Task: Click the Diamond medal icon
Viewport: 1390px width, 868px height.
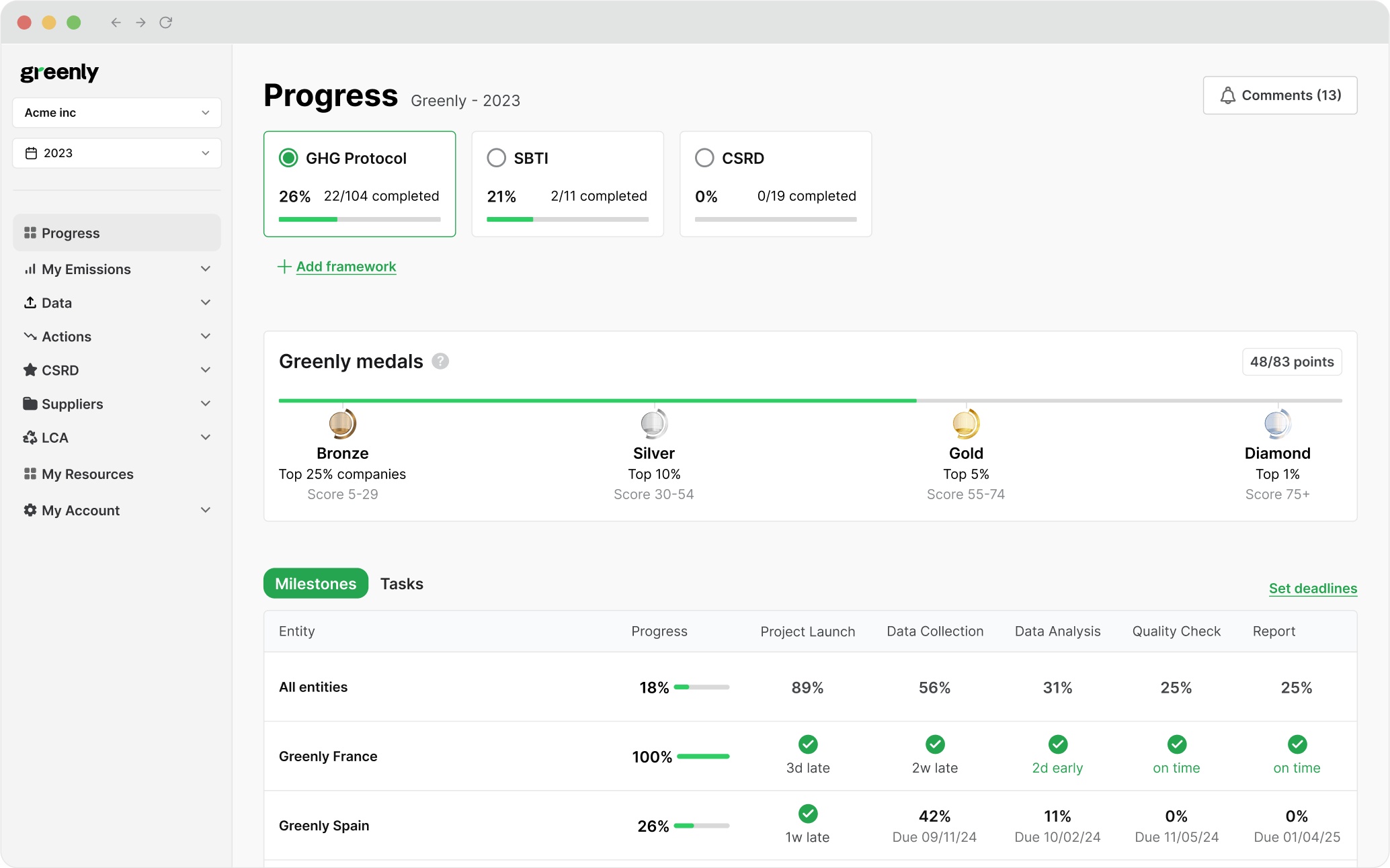Action: coord(1277,424)
